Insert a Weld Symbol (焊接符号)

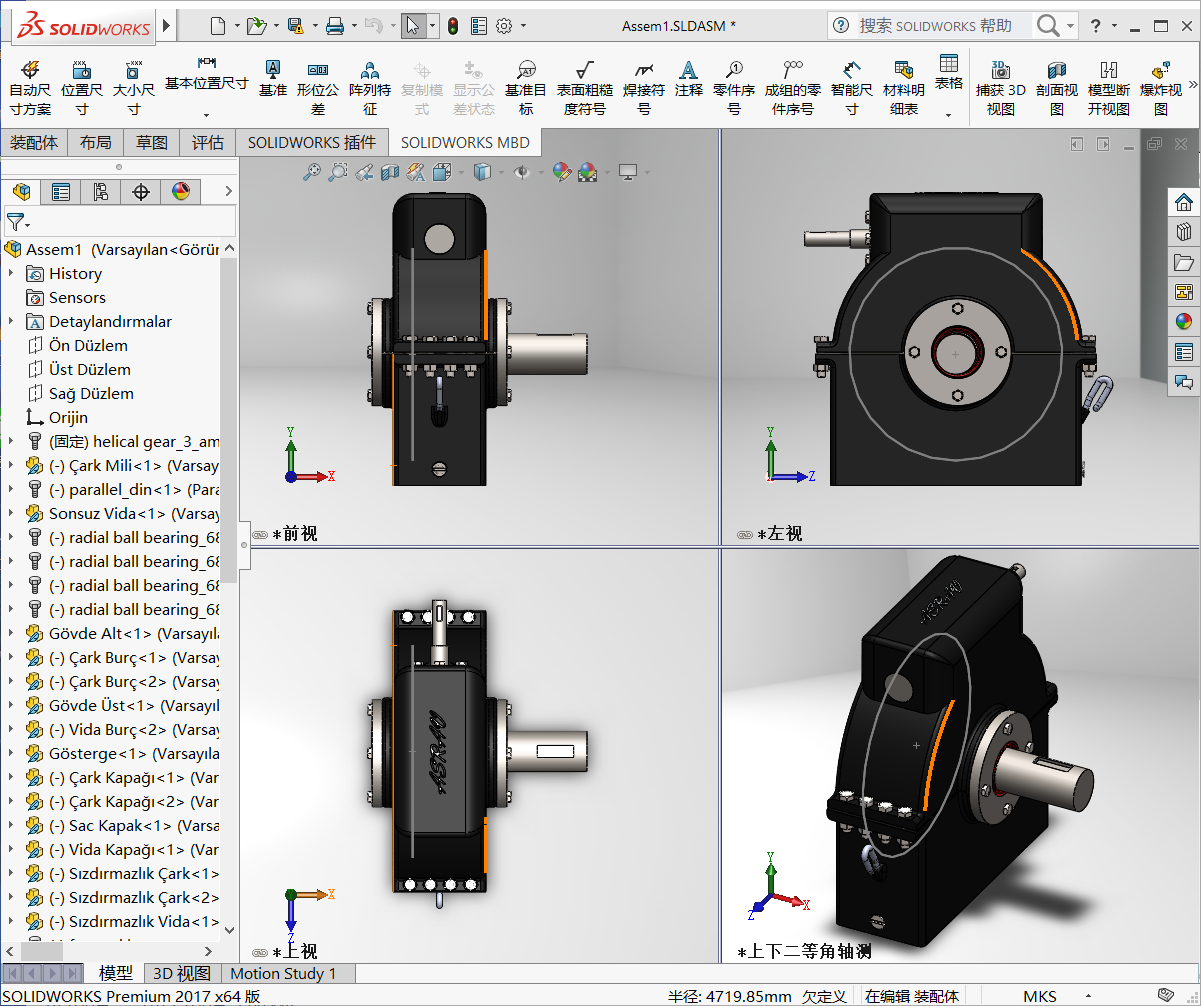(644, 87)
